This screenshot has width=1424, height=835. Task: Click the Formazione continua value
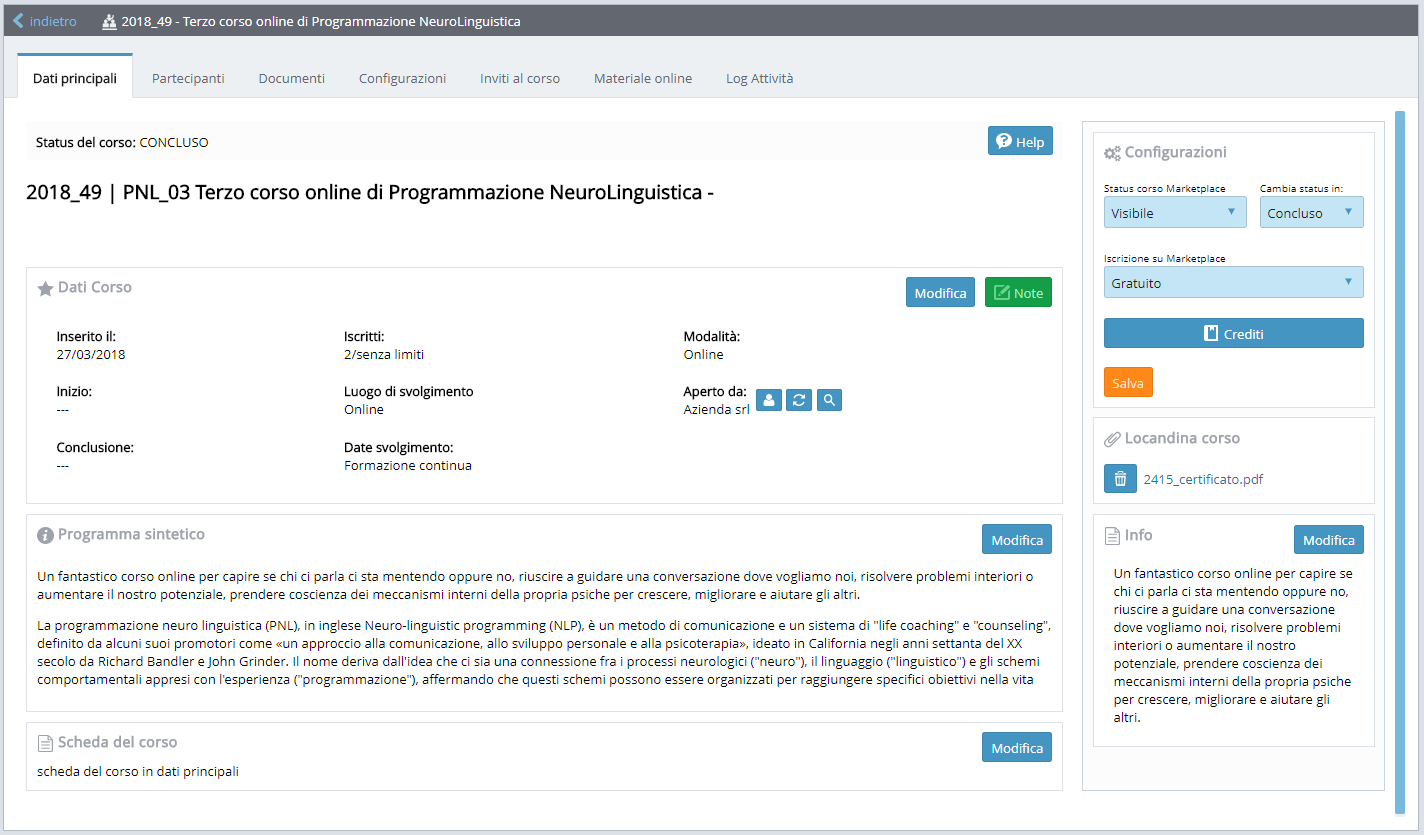[x=408, y=465]
